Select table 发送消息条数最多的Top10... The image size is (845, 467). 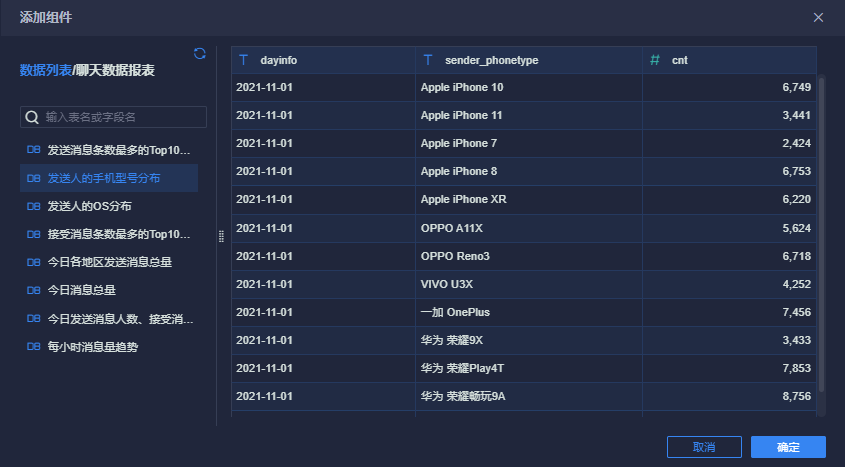109,150
